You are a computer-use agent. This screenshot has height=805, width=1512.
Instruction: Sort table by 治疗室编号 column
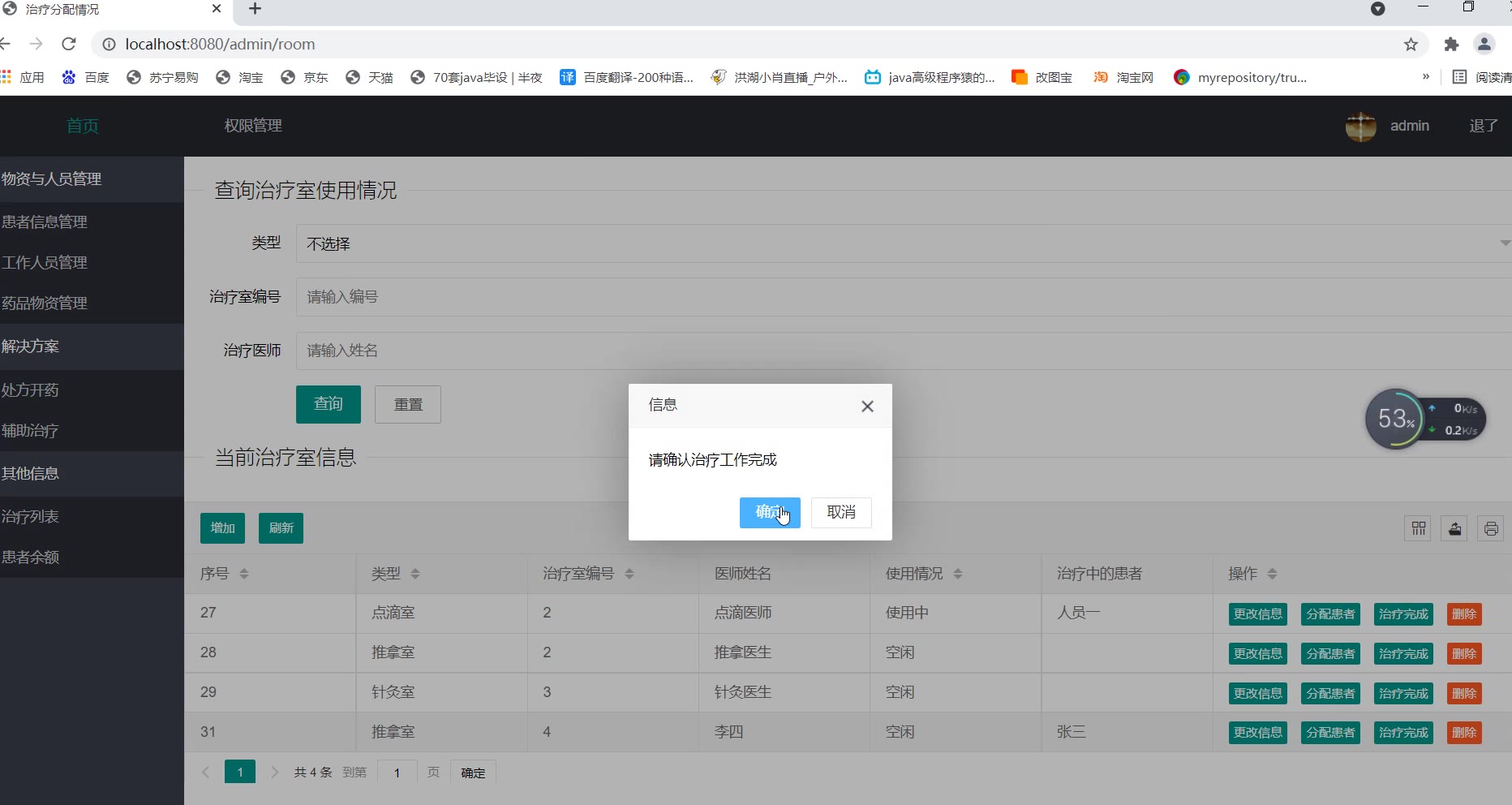629,574
